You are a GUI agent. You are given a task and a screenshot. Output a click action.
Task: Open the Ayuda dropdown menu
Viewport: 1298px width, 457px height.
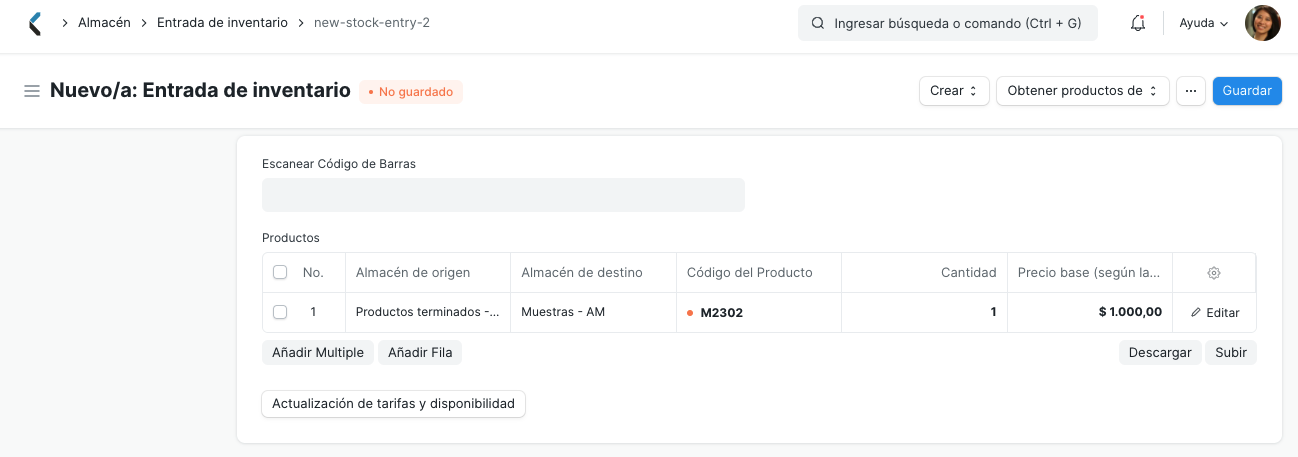tap(1204, 23)
